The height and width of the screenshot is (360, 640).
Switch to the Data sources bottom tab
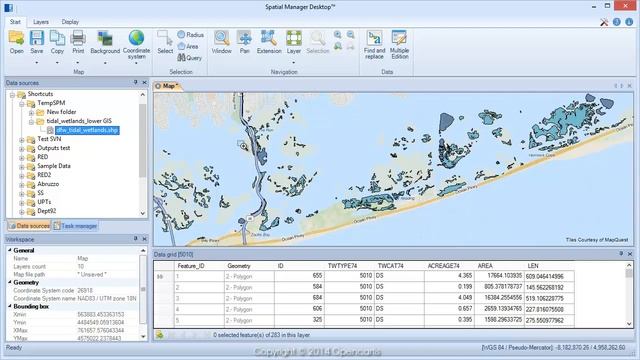pos(29,226)
